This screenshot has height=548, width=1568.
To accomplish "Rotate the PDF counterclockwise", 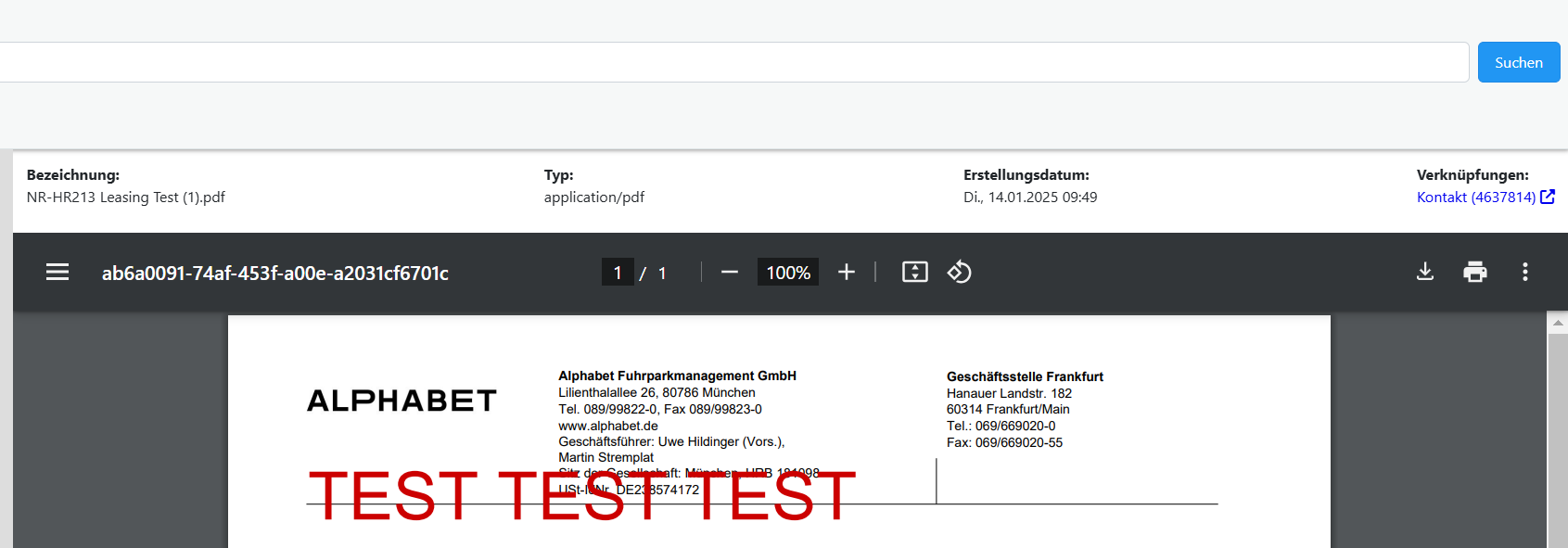I will click(959, 272).
